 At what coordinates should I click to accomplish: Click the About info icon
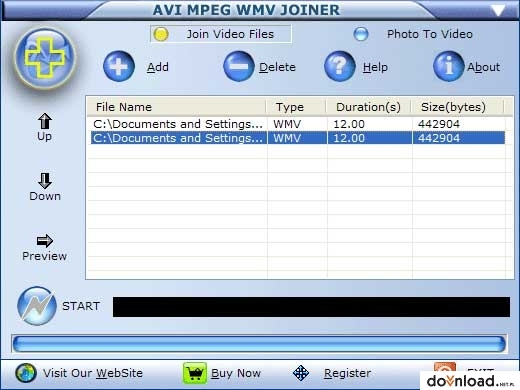(x=449, y=66)
